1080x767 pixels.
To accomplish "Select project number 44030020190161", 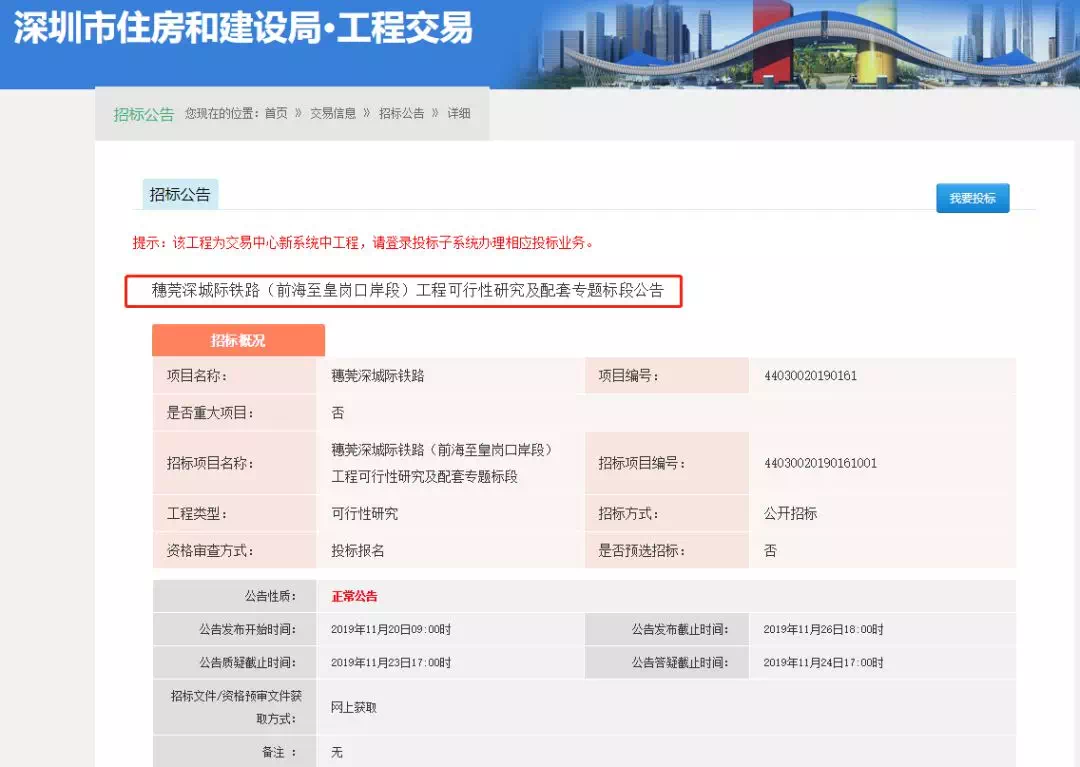I will click(810, 376).
